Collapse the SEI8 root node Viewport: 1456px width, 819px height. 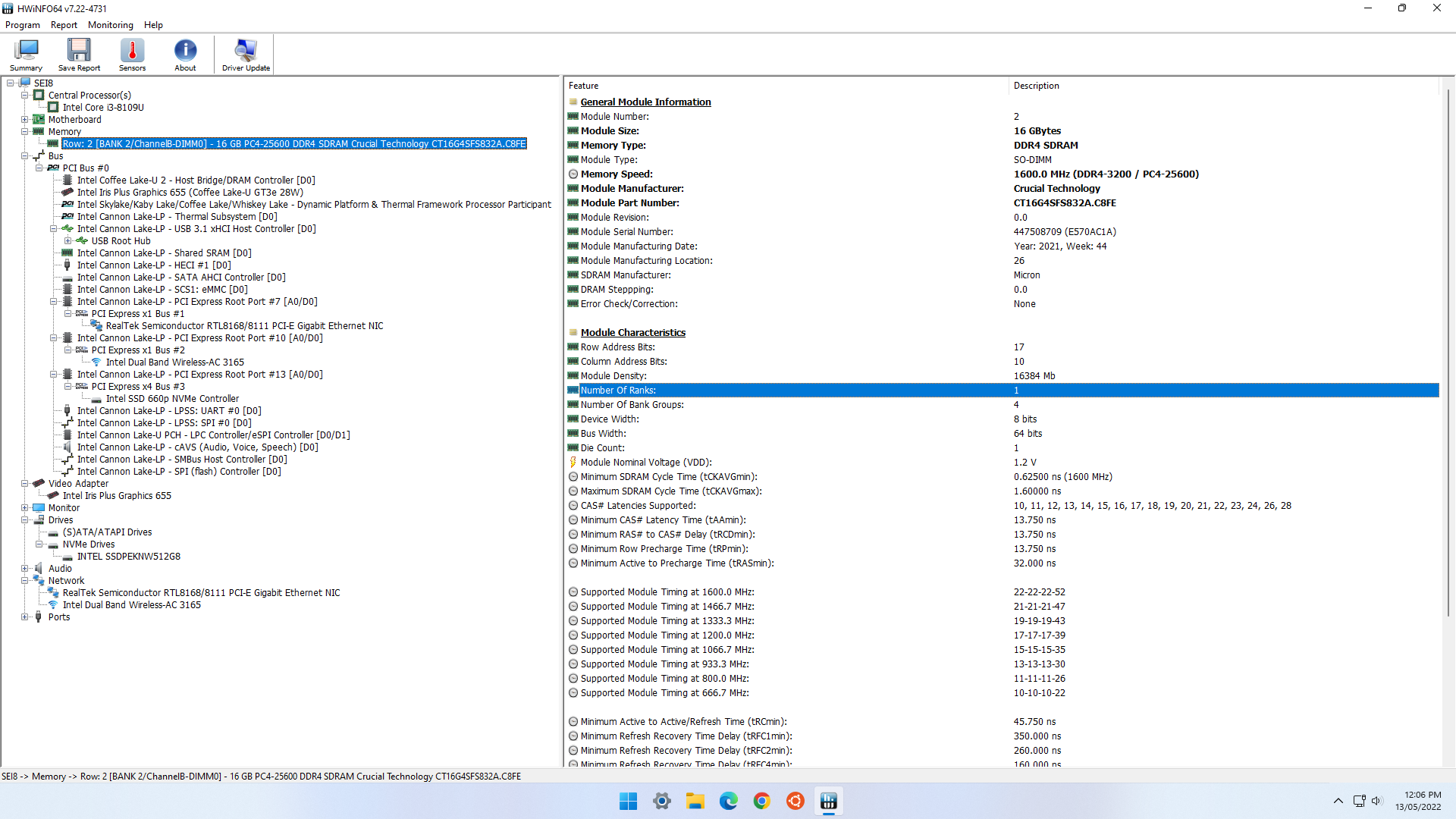coord(11,83)
